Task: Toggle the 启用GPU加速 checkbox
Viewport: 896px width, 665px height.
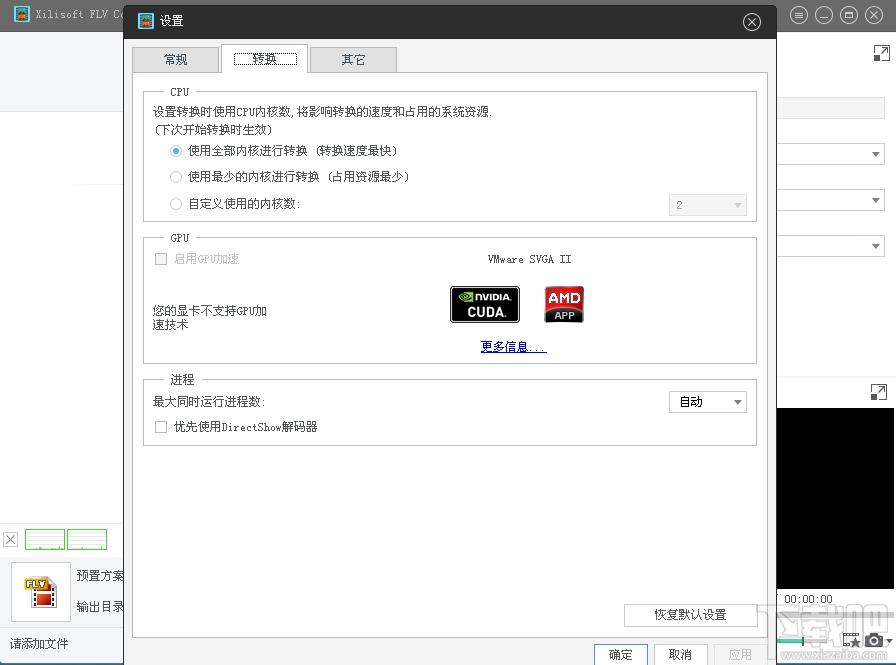Action: [x=161, y=259]
